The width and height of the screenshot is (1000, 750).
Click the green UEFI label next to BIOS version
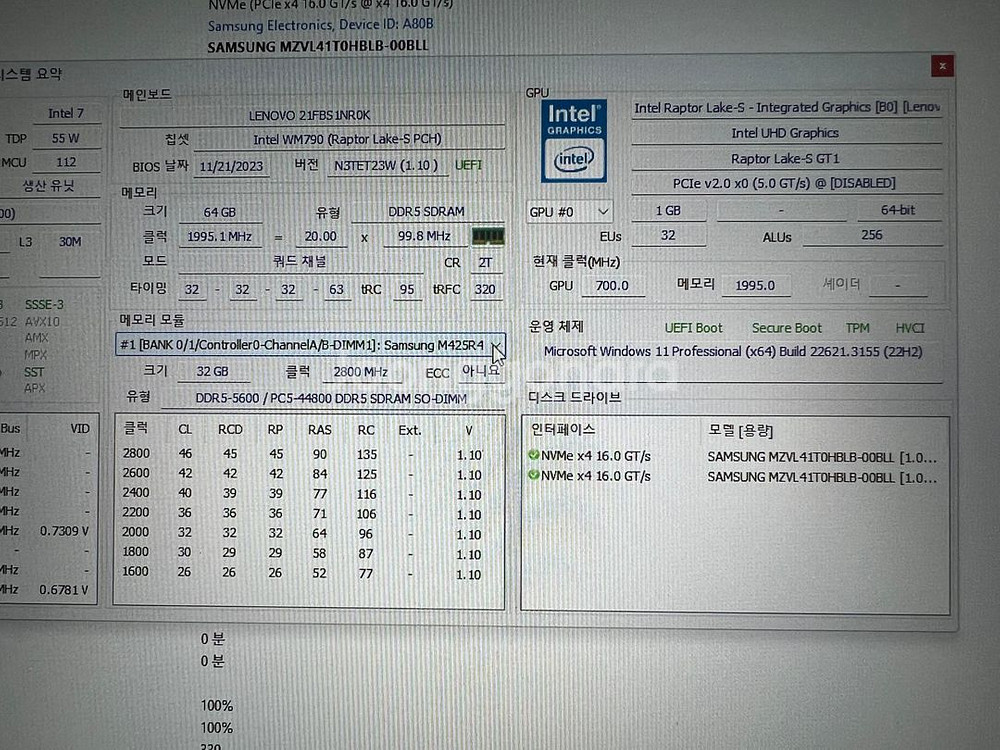(468, 165)
